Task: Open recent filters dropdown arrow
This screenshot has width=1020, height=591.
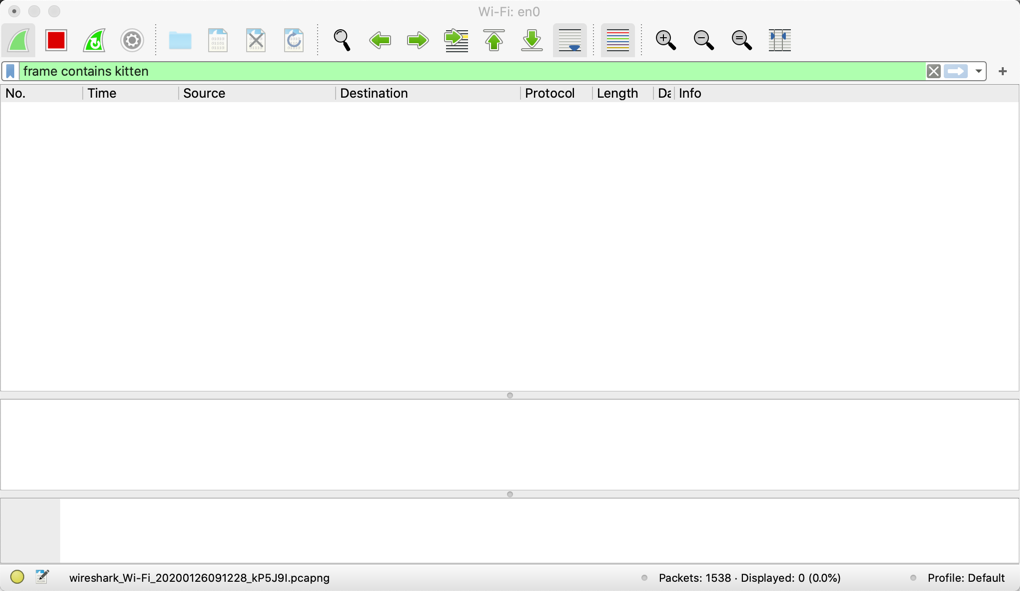Action: click(x=978, y=72)
